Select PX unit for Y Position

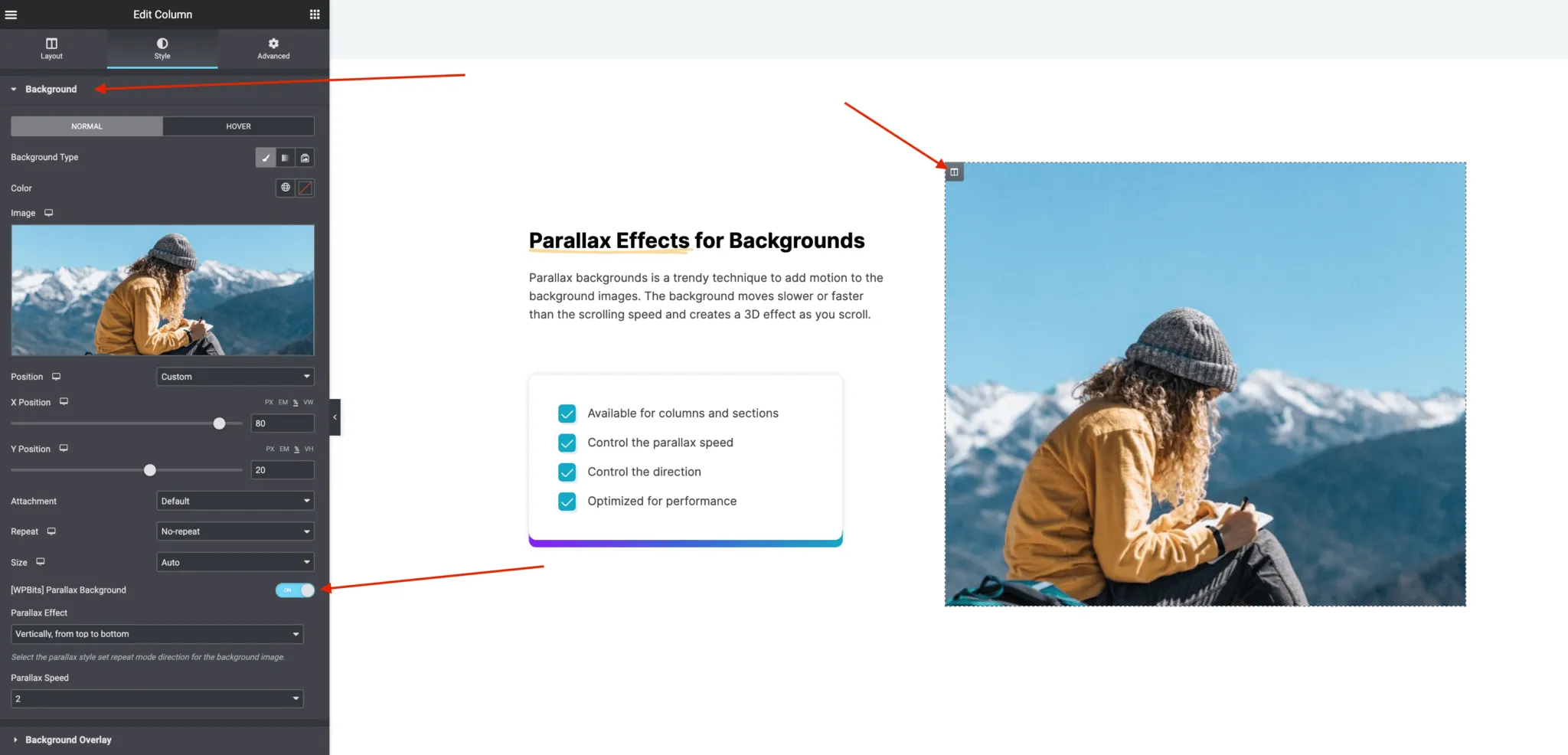pyautogui.click(x=270, y=449)
